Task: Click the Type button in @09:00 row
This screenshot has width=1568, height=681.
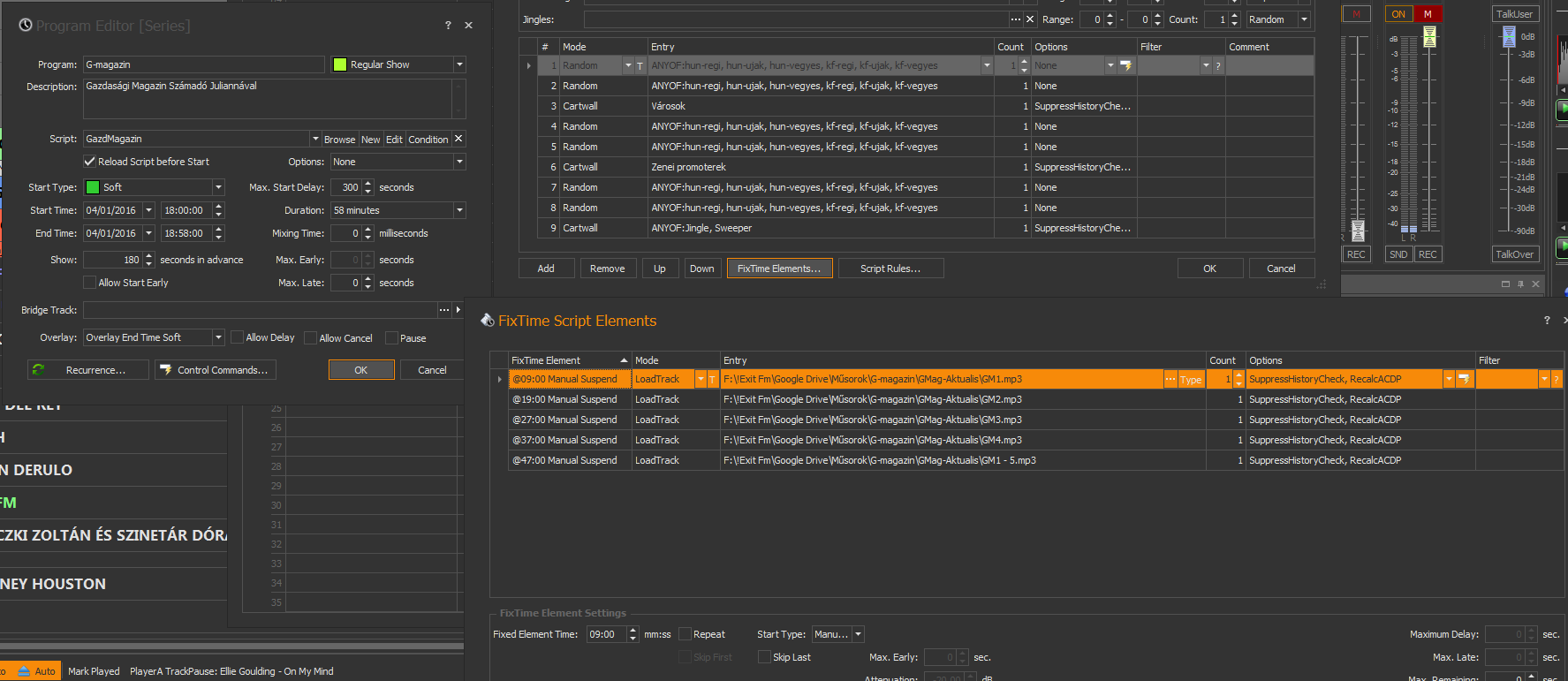Action: [x=1191, y=380]
